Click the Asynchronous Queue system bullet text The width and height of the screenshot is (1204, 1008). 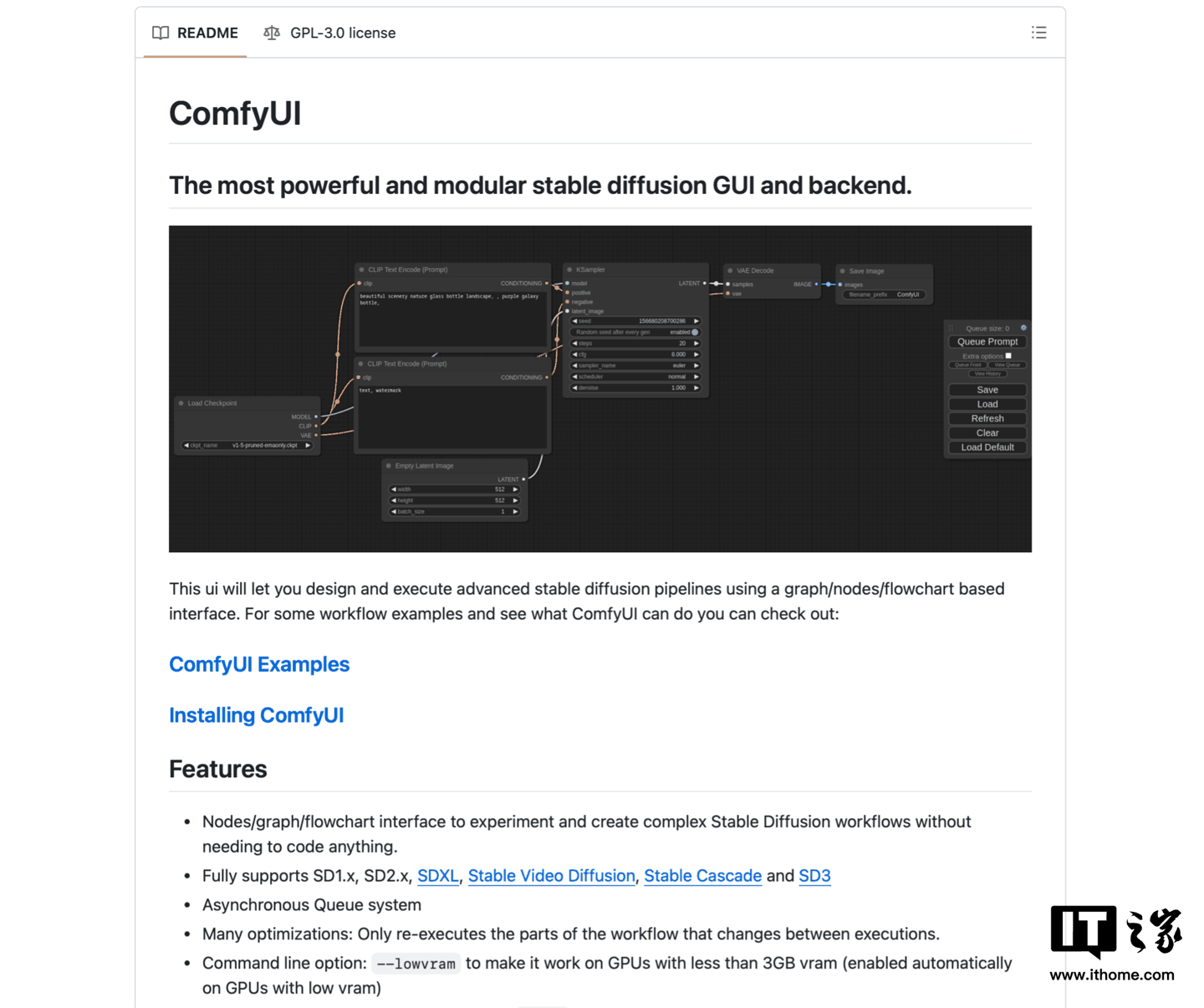312,905
